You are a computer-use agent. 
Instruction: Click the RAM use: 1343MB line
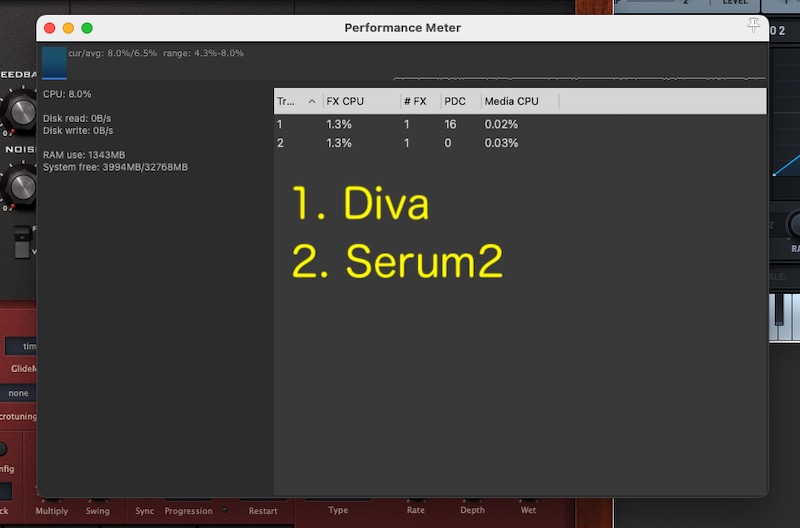coord(84,155)
